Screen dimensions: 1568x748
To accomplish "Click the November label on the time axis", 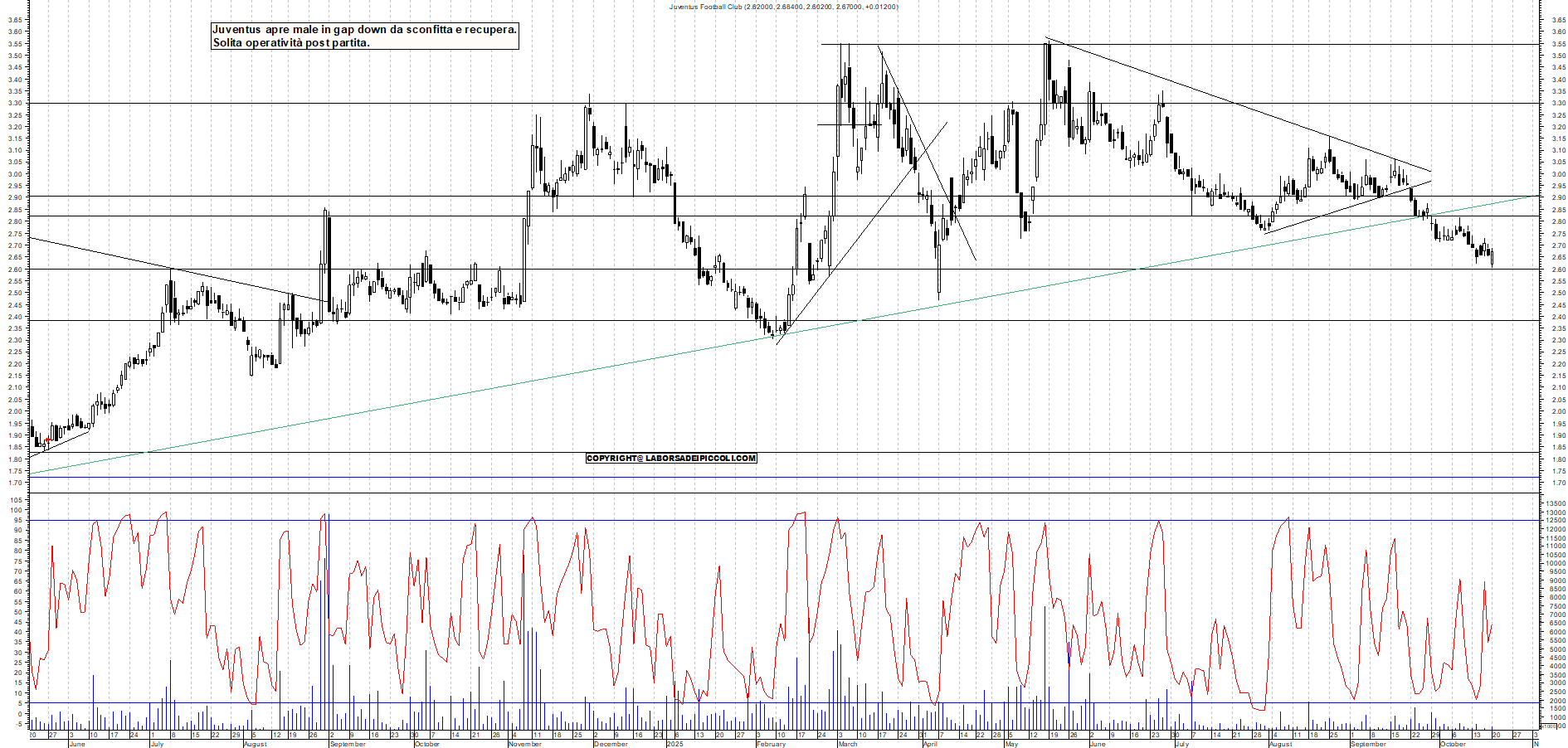I will [524, 744].
